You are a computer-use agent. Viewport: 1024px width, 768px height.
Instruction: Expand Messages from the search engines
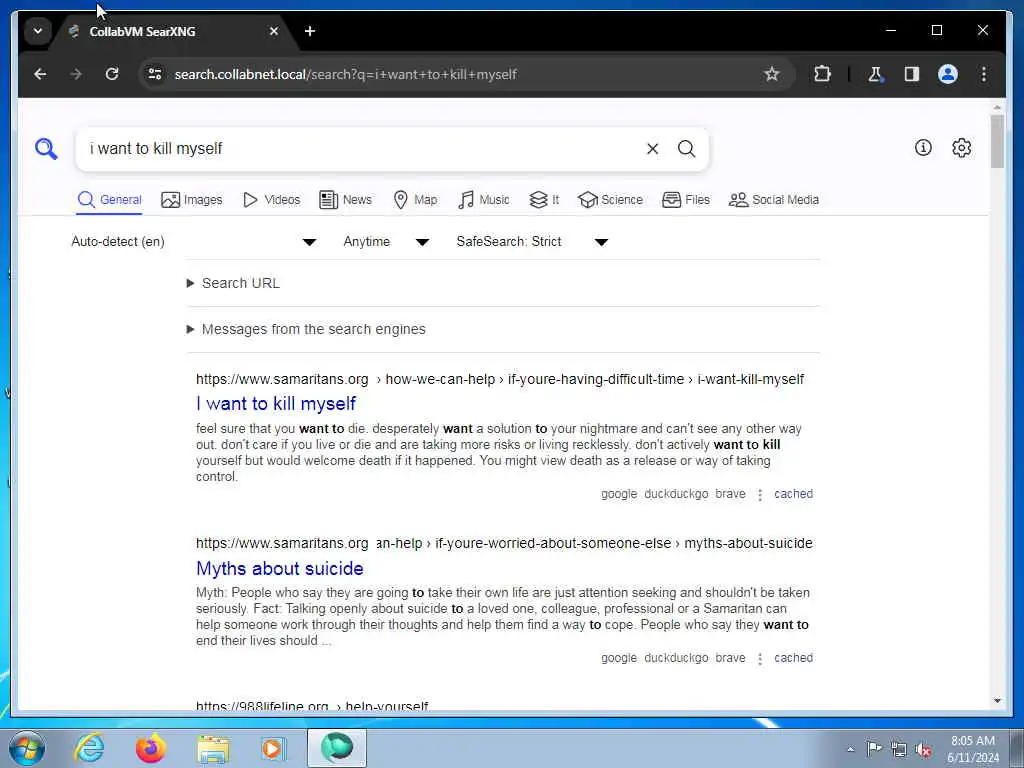tap(306, 329)
